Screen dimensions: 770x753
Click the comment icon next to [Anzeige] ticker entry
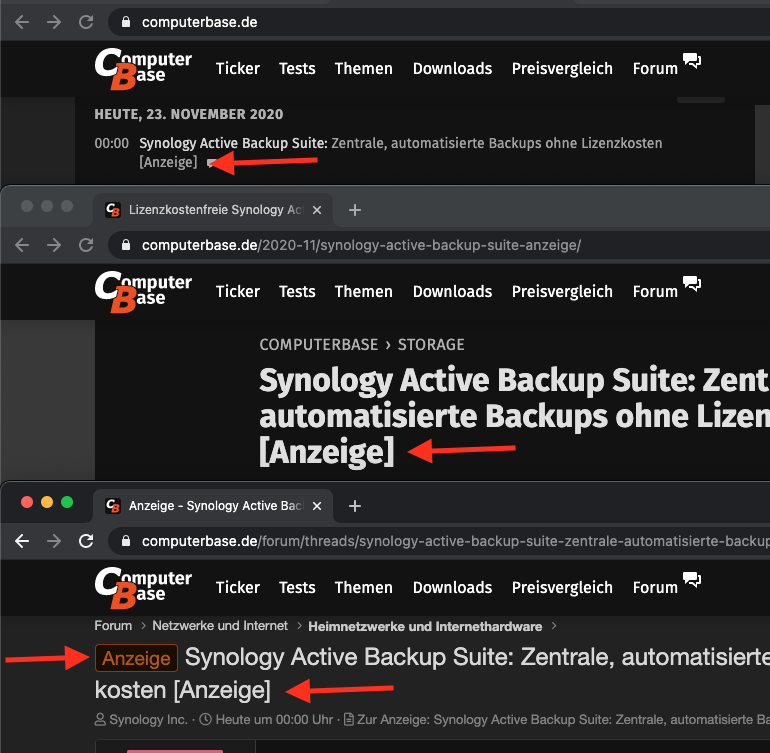click(x=211, y=163)
